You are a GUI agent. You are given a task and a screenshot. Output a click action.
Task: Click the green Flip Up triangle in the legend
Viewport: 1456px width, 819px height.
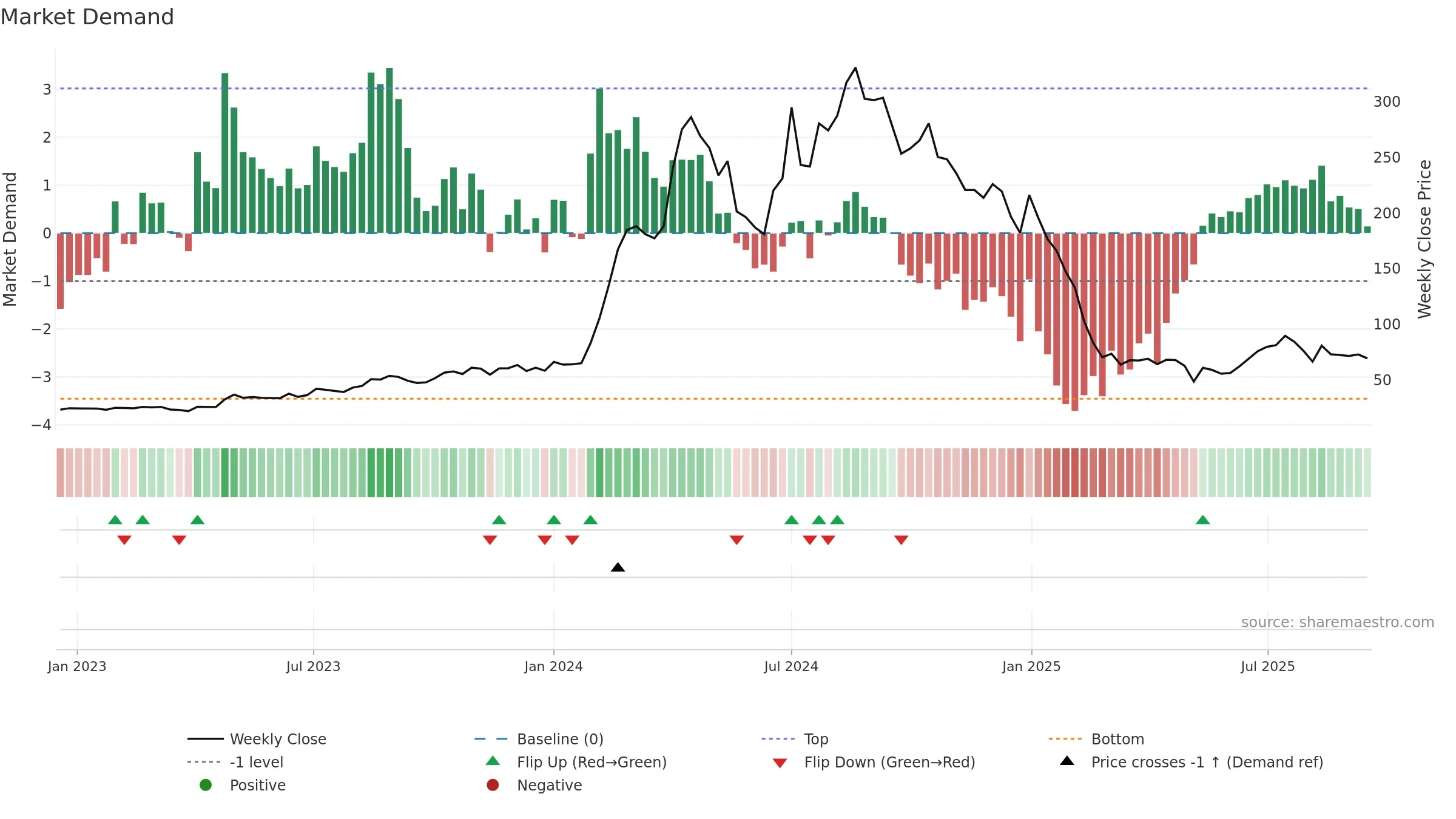click(x=493, y=761)
